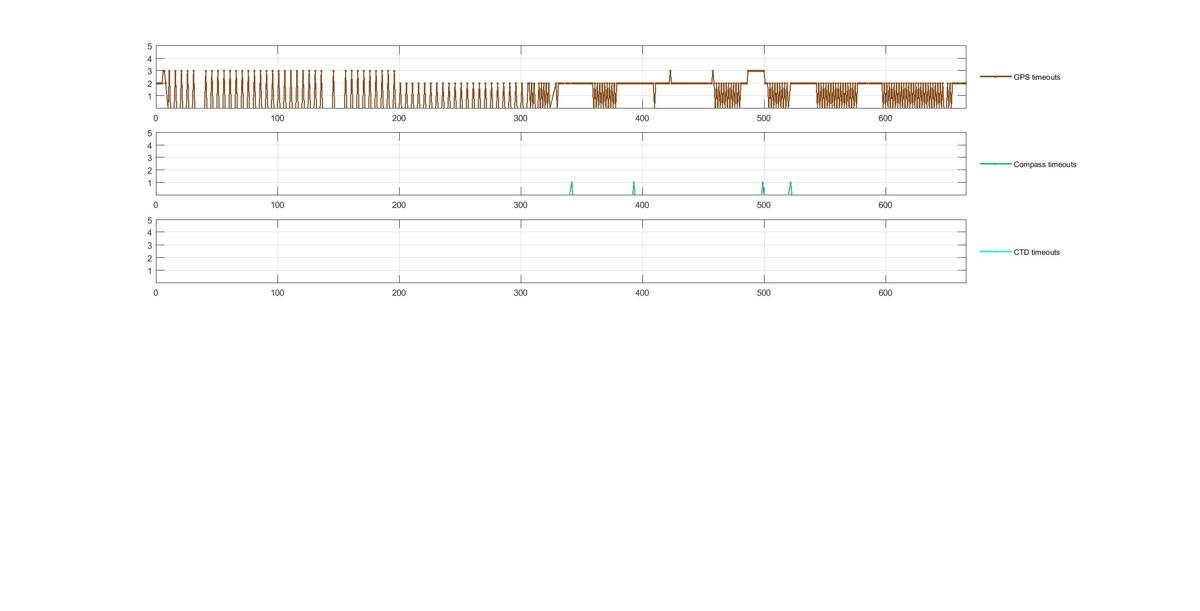This screenshot has height=611, width=1200.
Task: Click the GPS timeouts legend label
Action: (1037, 77)
